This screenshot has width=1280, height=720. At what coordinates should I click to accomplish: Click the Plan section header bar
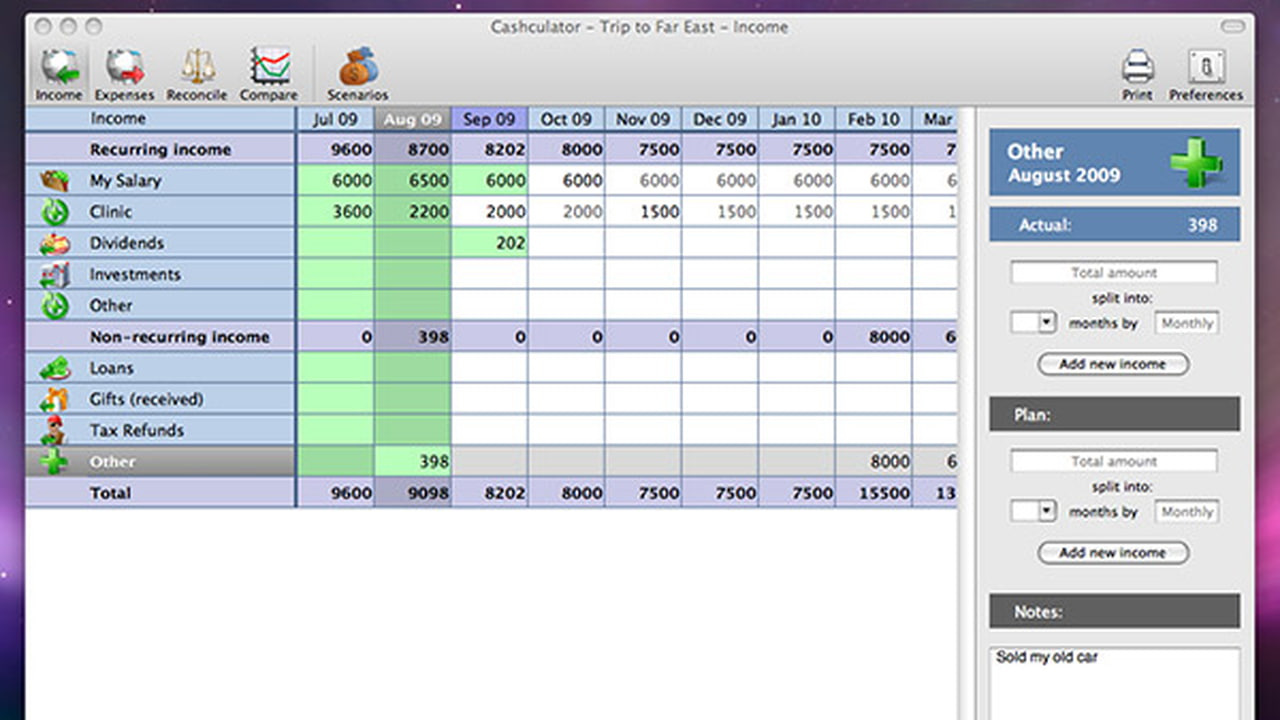1114,414
